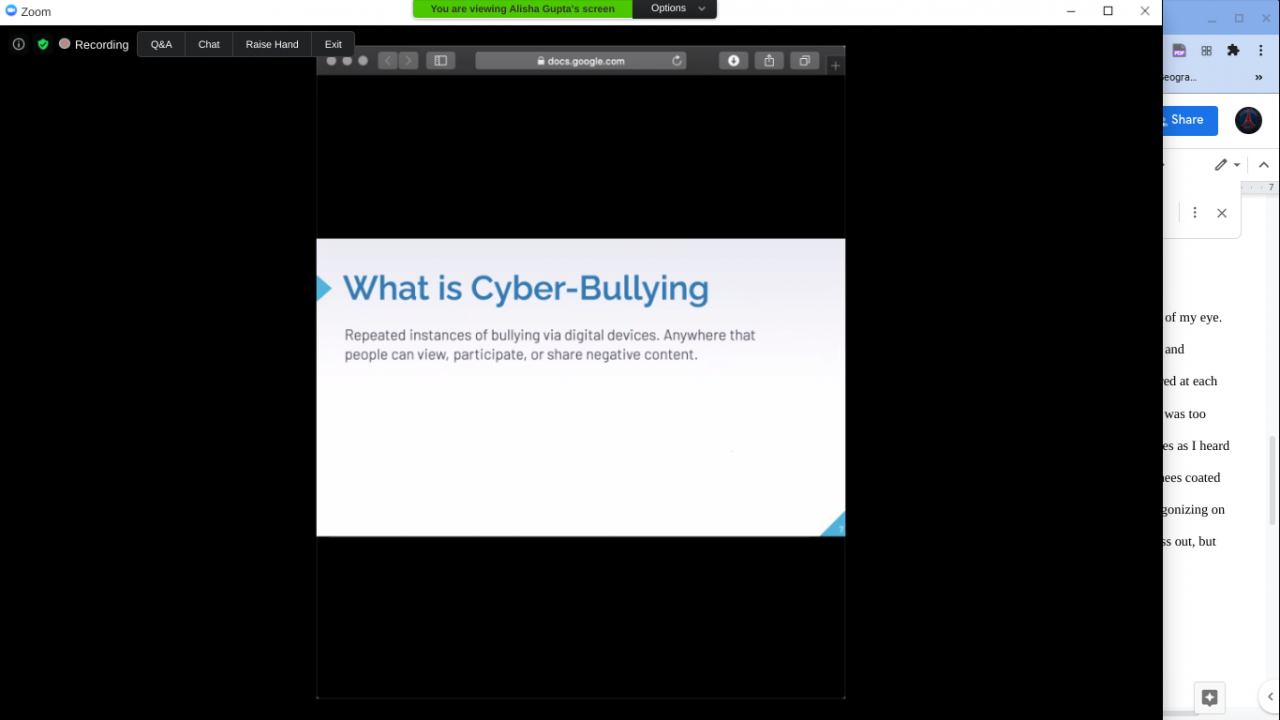This screenshot has height=720, width=1280.
Task: Click the Chrome window maximize icon
Action: [x=1239, y=18]
